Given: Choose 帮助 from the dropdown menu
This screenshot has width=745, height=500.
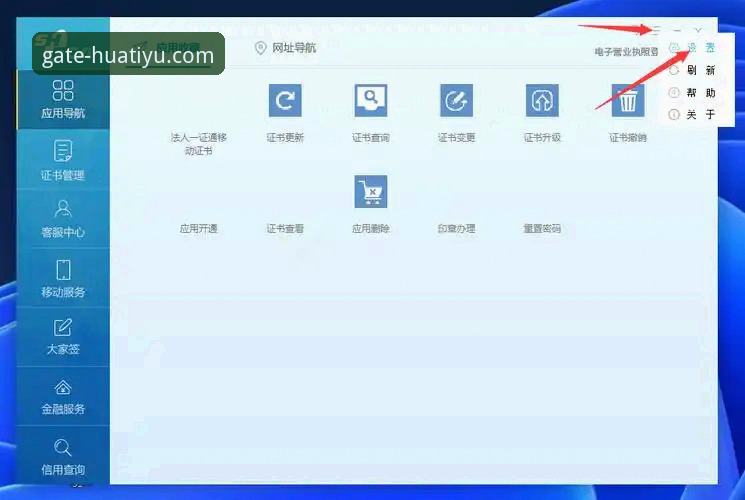Looking at the screenshot, I should (x=692, y=93).
